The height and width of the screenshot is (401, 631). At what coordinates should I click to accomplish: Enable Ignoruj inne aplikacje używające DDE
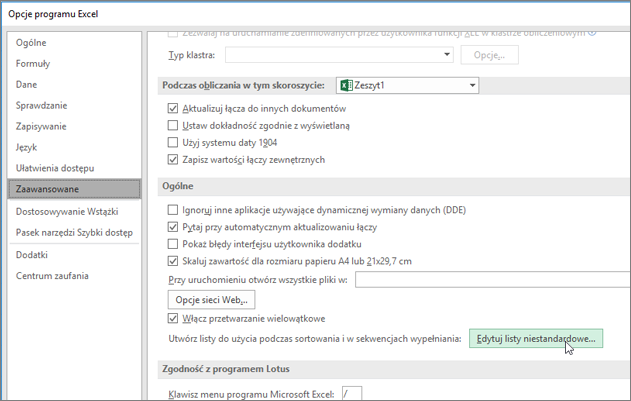click(x=173, y=210)
